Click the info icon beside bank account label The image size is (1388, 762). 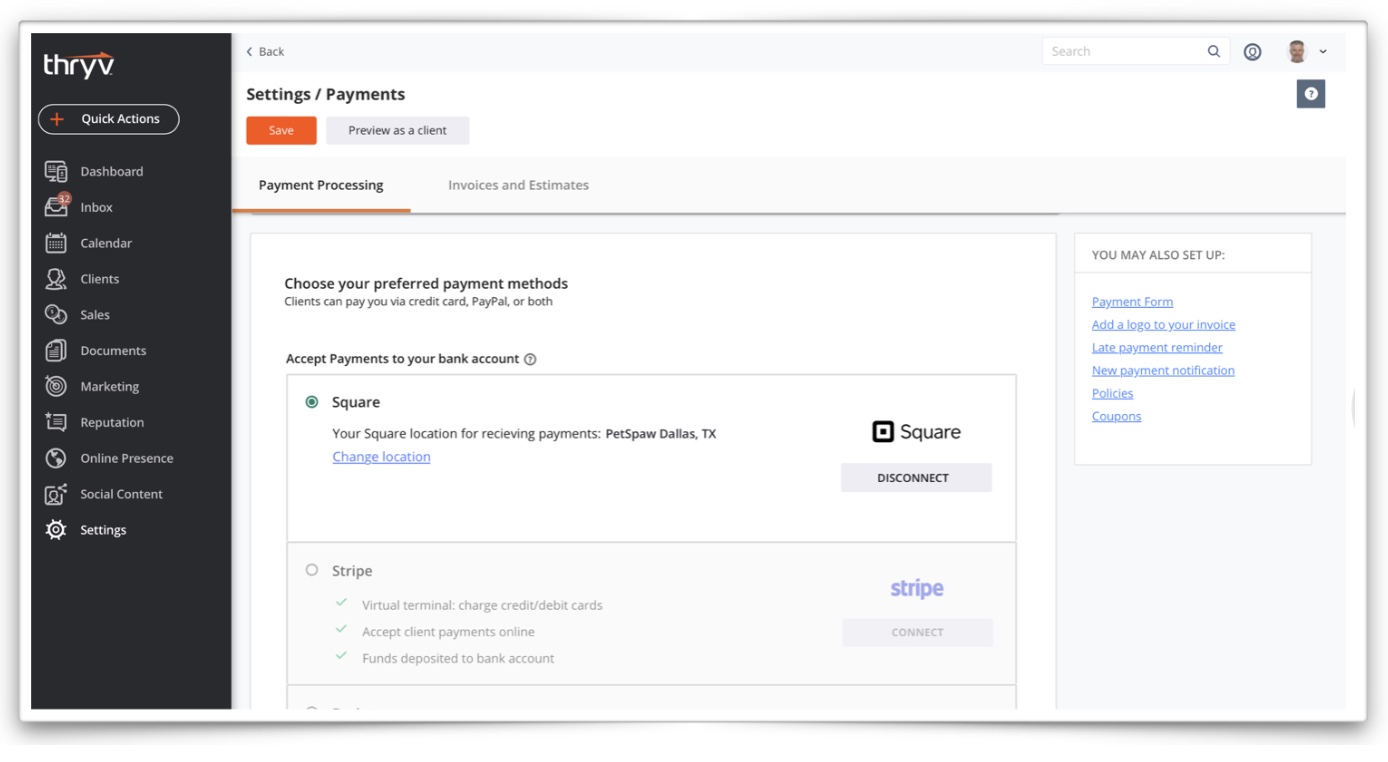tap(530, 359)
